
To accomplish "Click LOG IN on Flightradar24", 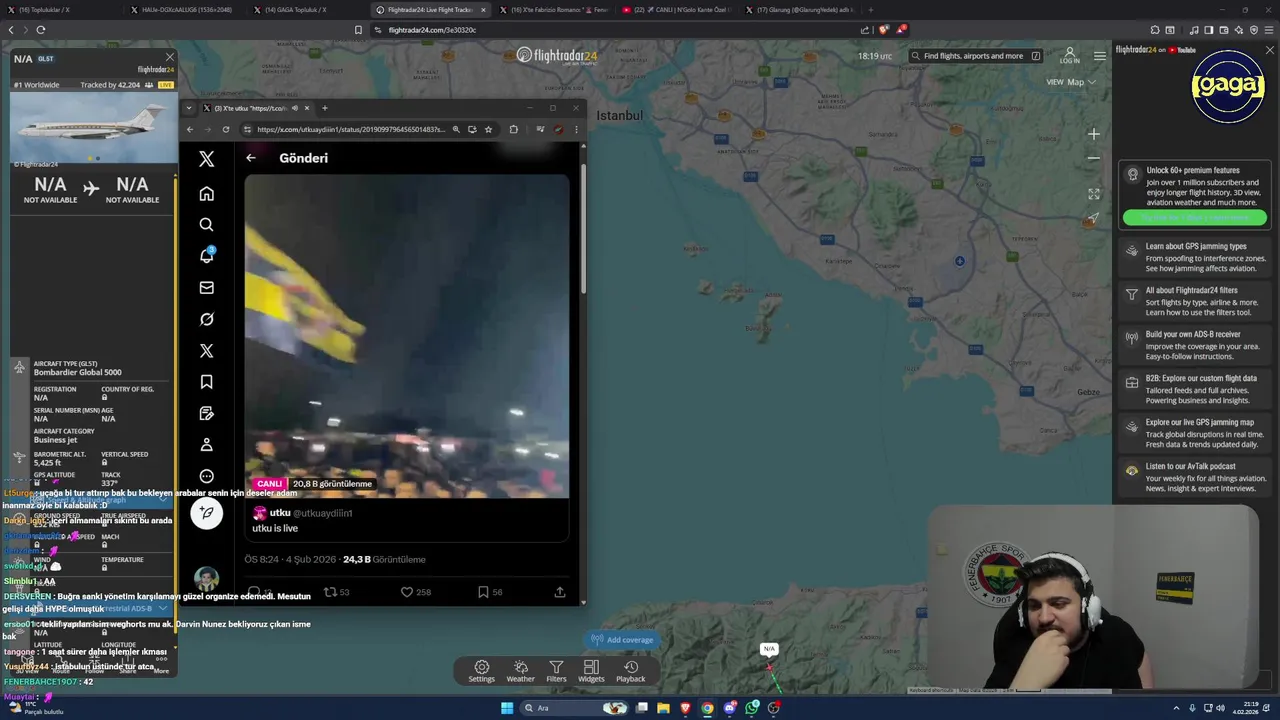I will coord(1069,56).
